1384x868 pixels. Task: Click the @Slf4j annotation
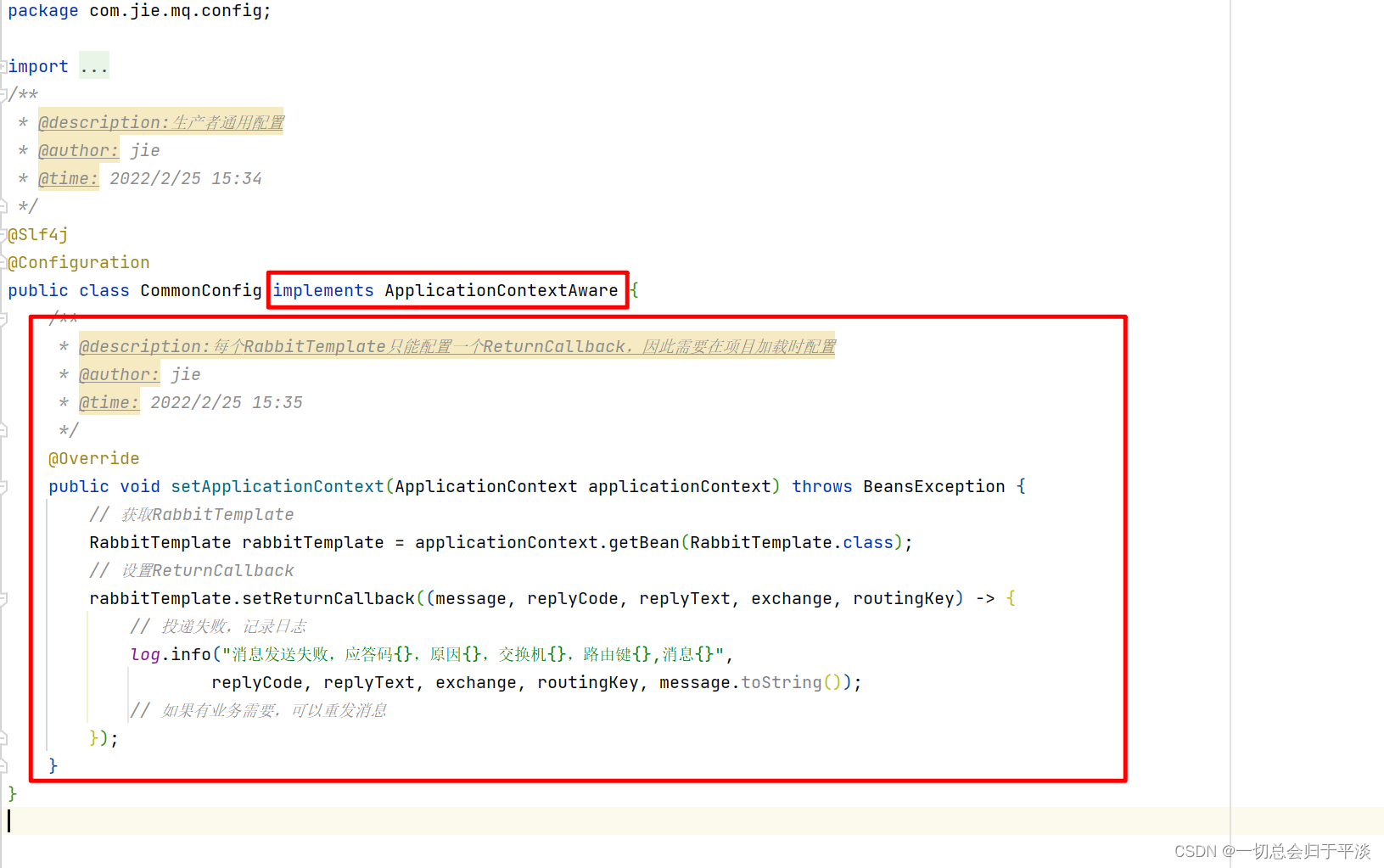point(38,234)
